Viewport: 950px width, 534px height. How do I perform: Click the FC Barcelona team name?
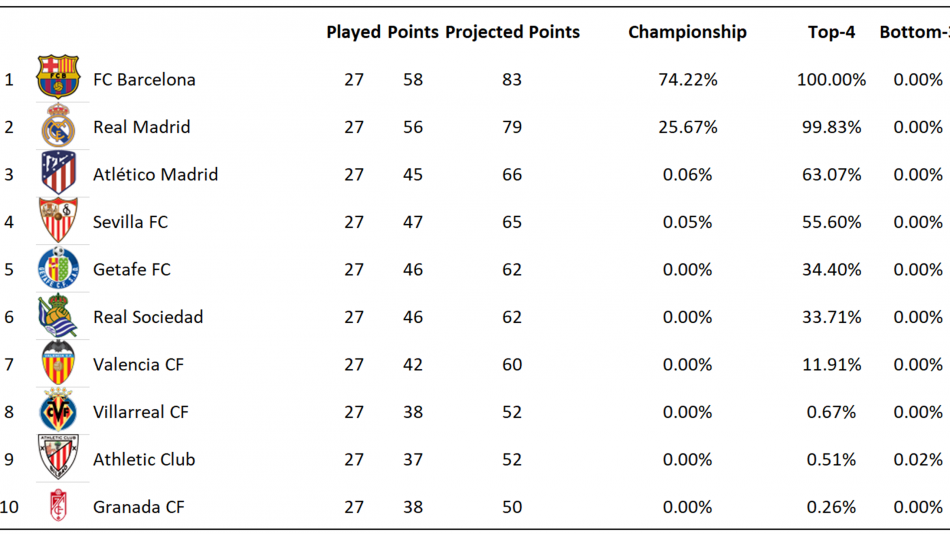[144, 79]
